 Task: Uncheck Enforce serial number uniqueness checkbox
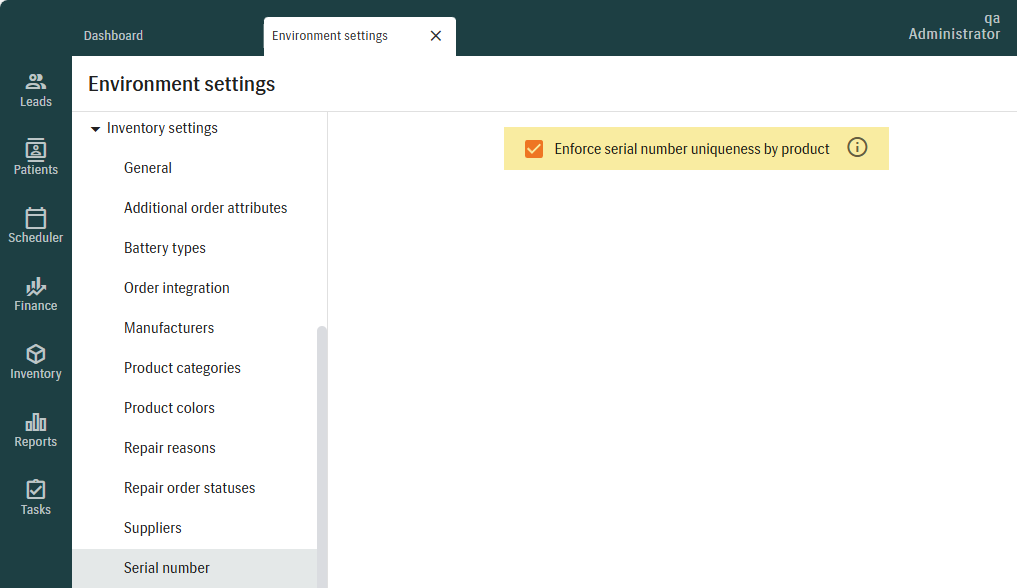(x=534, y=149)
